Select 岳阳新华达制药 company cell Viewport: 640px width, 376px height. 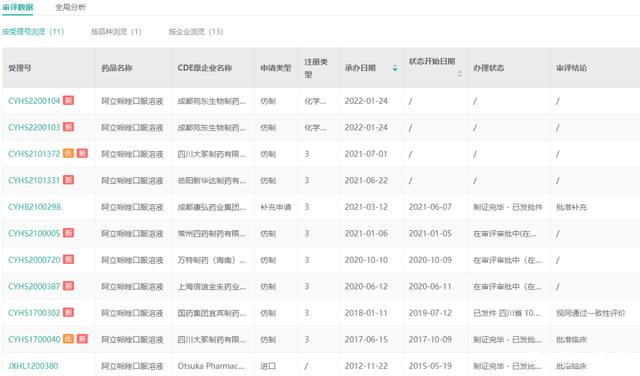pyautogui.click(x=212, y=180)
